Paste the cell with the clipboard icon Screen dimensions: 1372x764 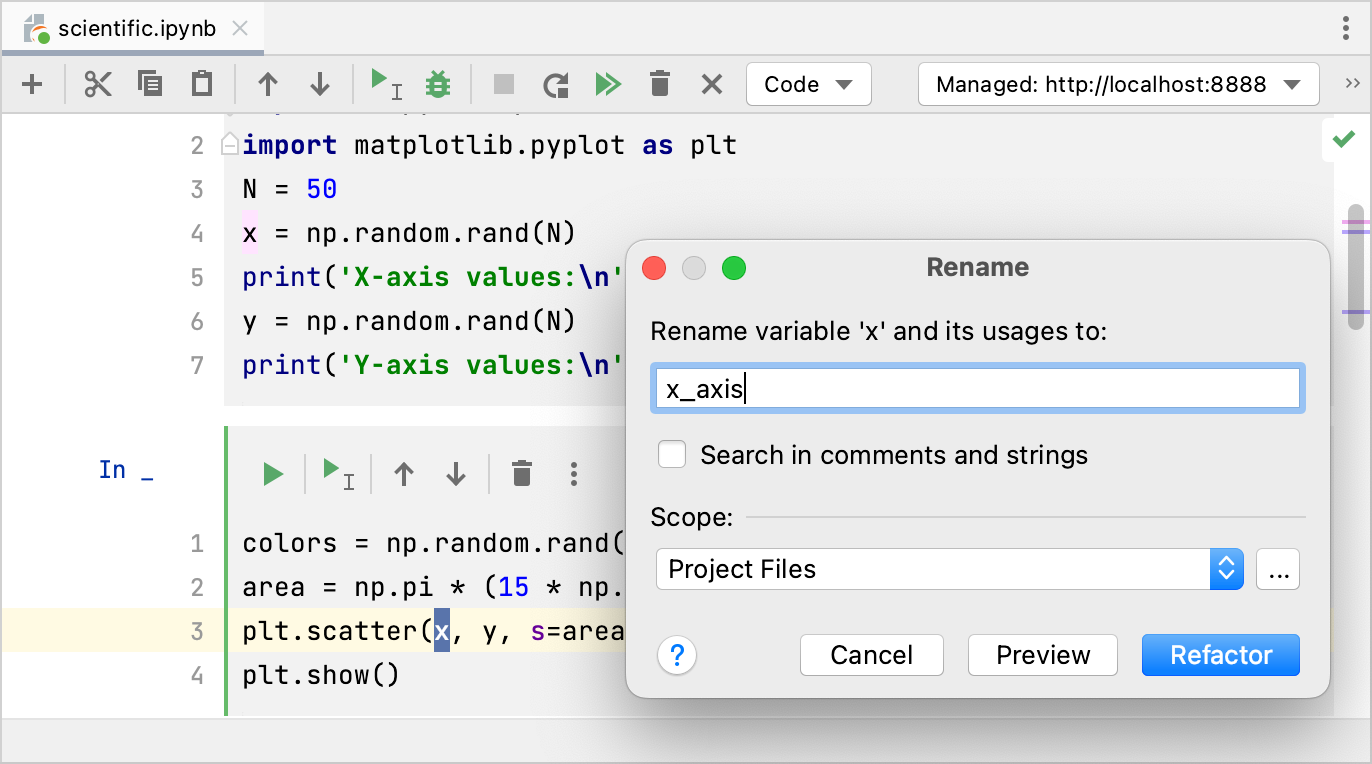point(202,84)
